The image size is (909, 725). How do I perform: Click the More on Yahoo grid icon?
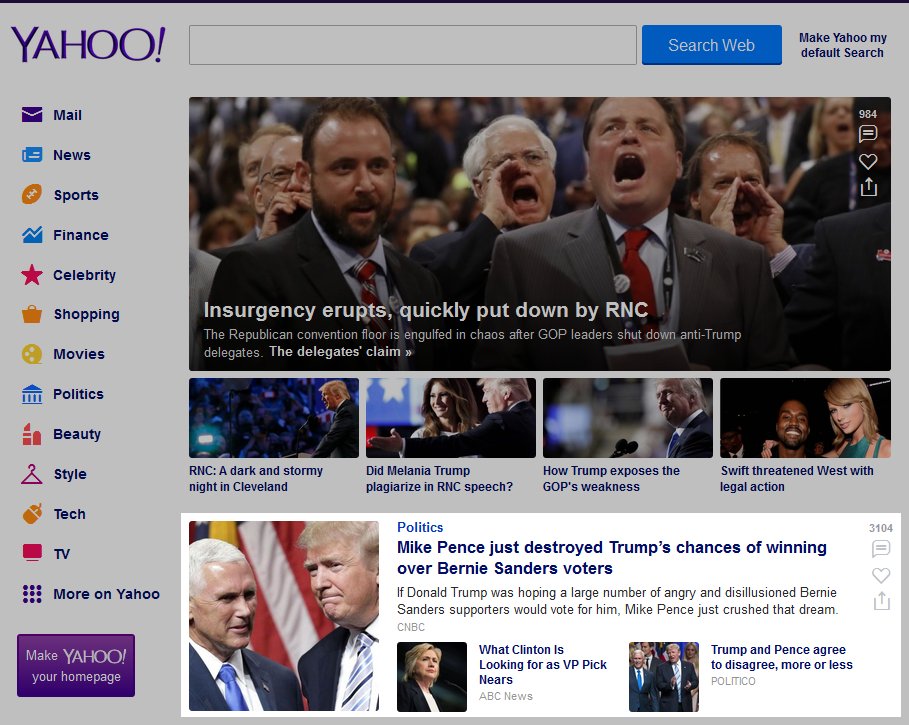(x=32, y=593)
